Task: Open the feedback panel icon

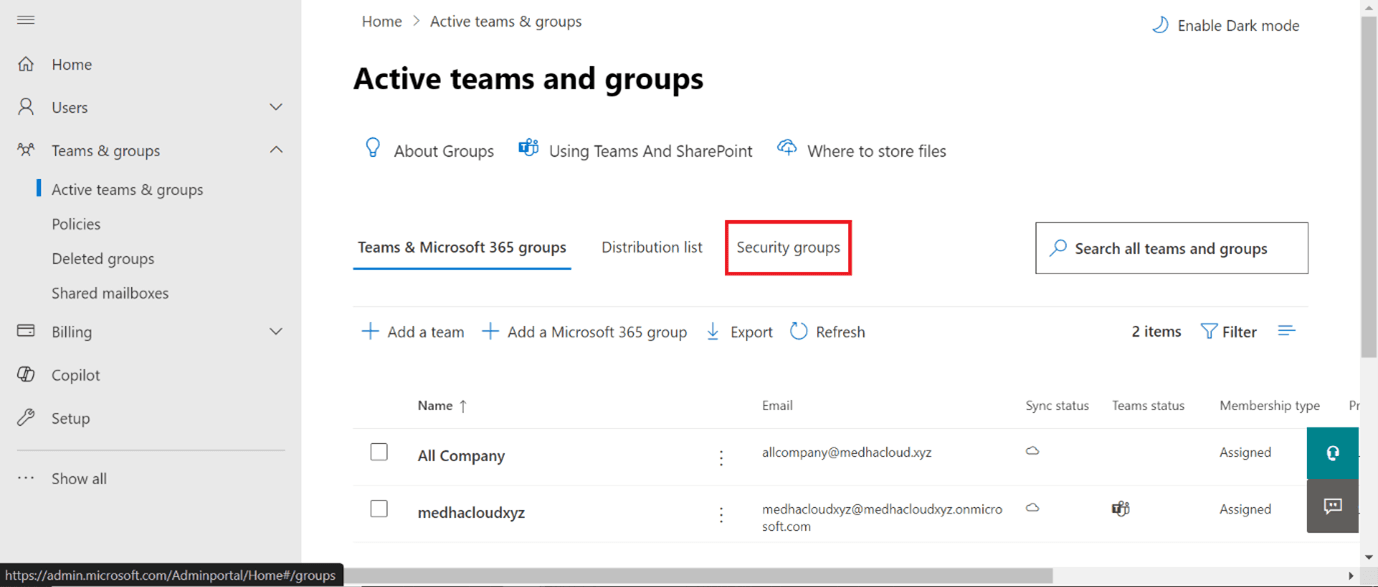Action: [x=1332, y=506]
